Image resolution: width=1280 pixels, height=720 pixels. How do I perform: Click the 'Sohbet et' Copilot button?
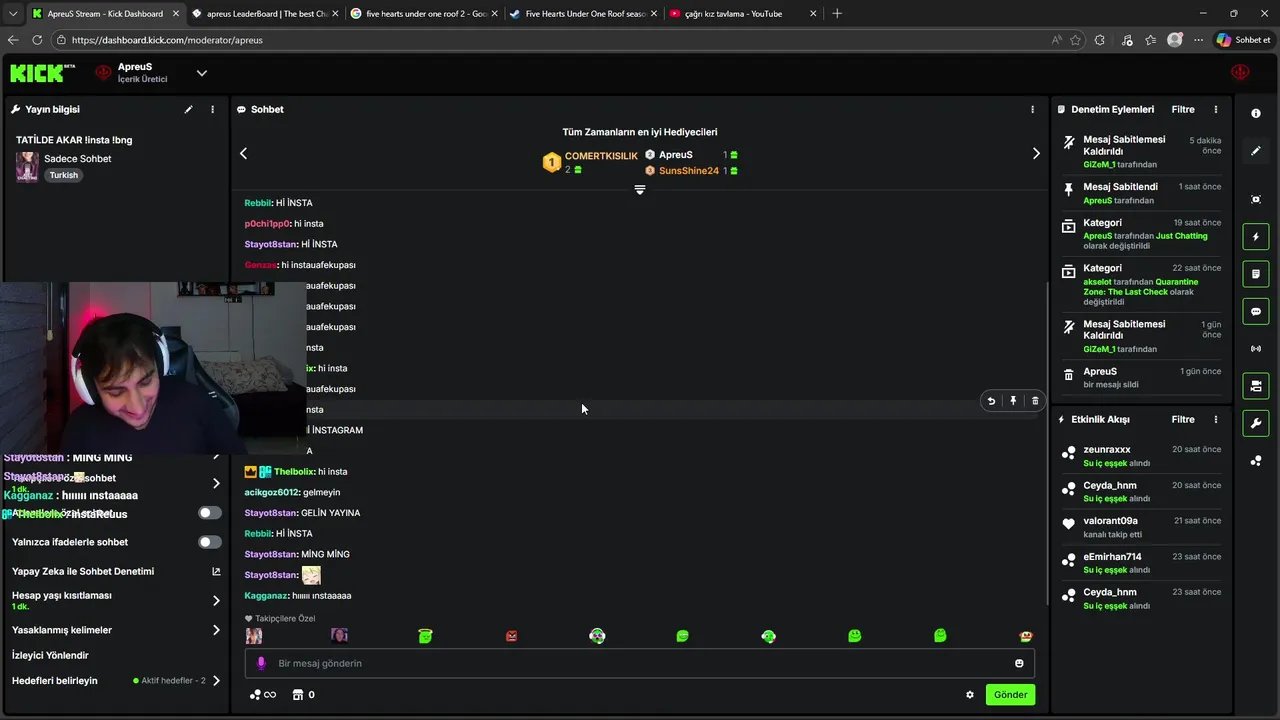point(1243,40)
